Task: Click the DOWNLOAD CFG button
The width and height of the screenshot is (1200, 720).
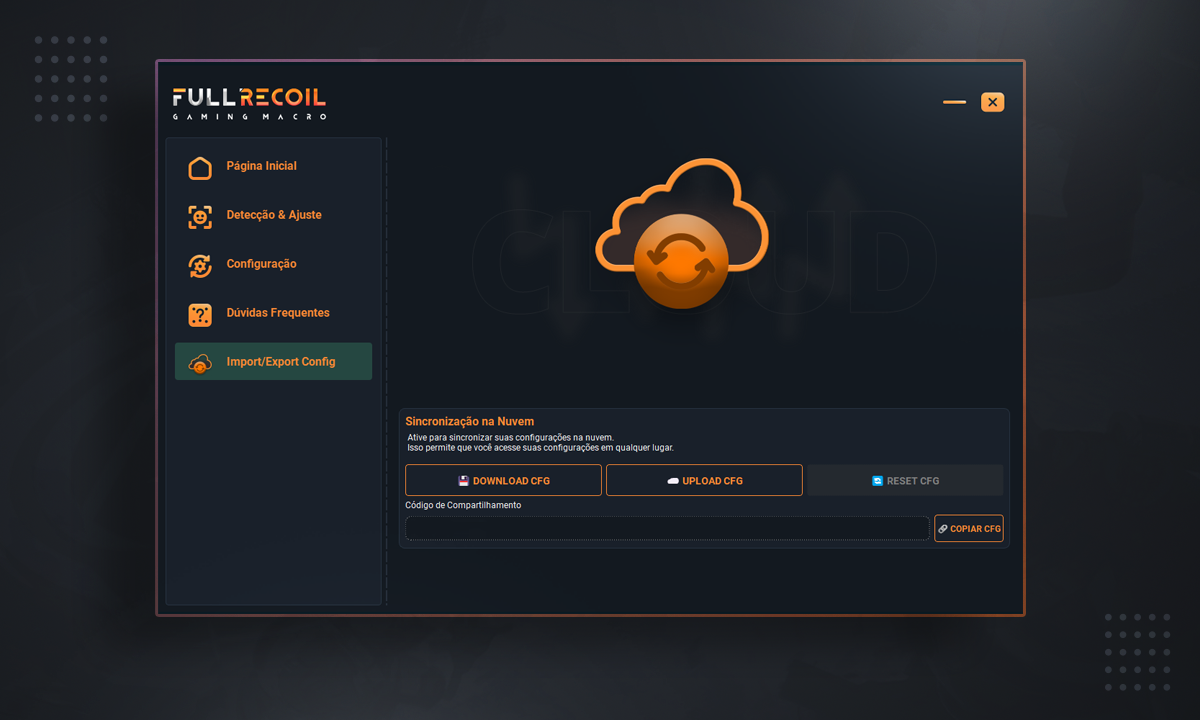Action: [503, 480]
